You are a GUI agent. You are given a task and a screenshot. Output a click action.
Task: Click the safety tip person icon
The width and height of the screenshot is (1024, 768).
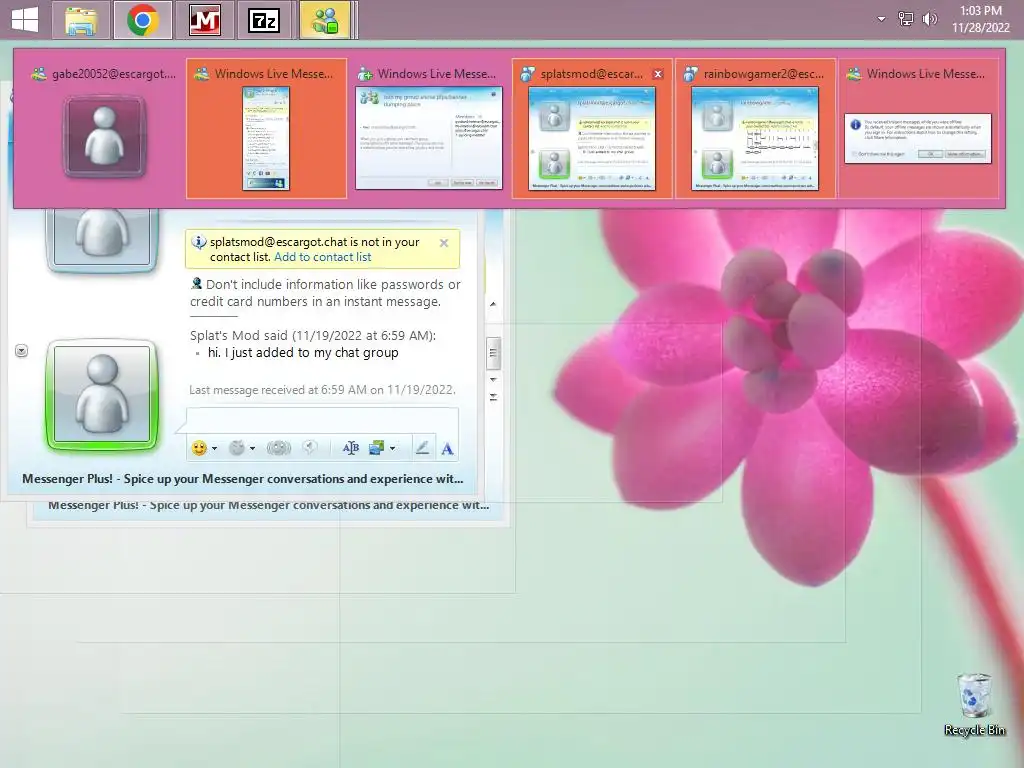coord(197,283)
